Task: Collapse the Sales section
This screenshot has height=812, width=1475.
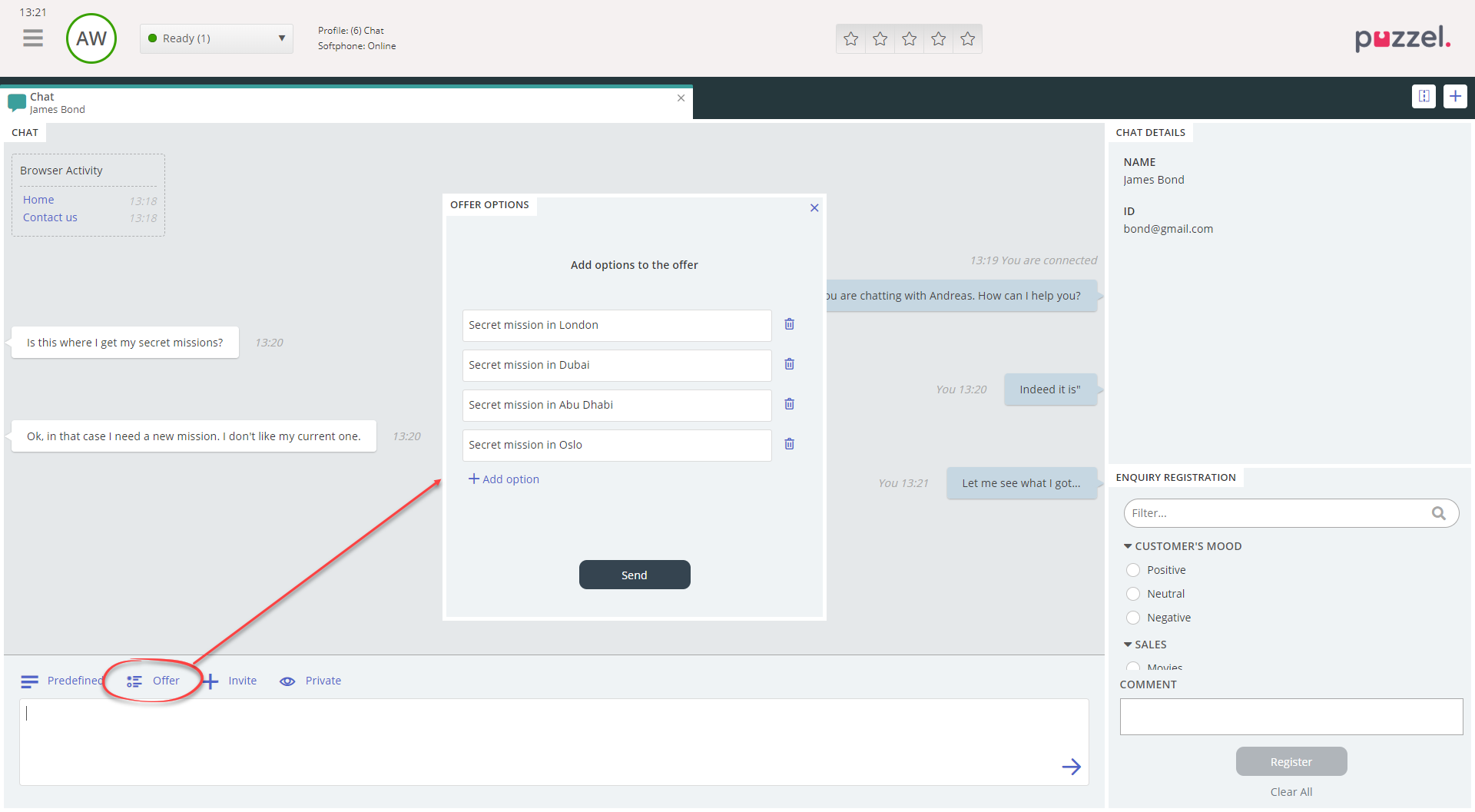Action: (x=1128, y=645)
